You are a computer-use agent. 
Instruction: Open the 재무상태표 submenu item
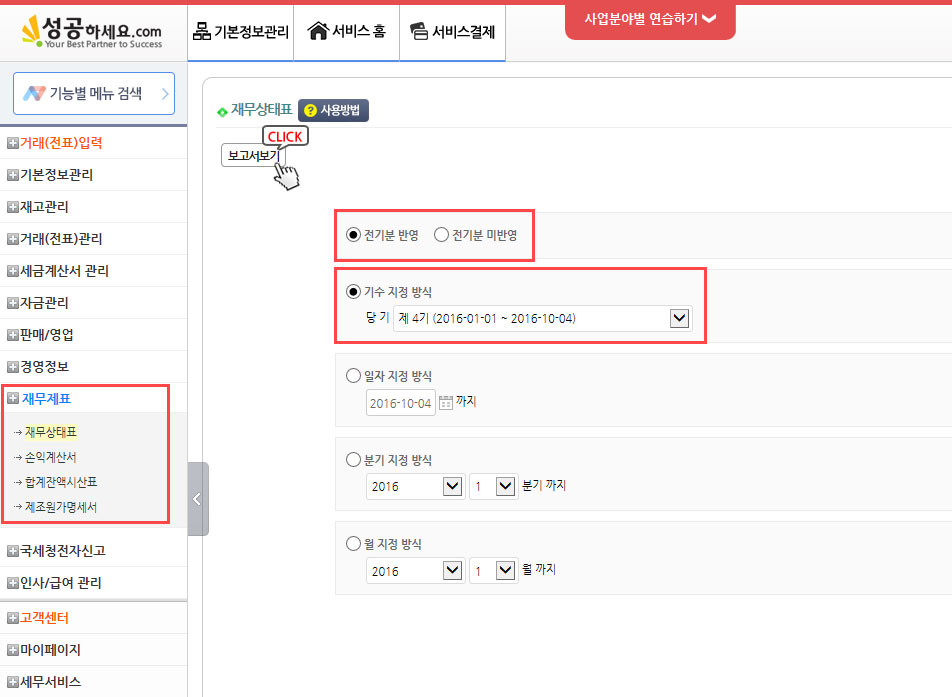pyautogui.click(x=51, y=432)
